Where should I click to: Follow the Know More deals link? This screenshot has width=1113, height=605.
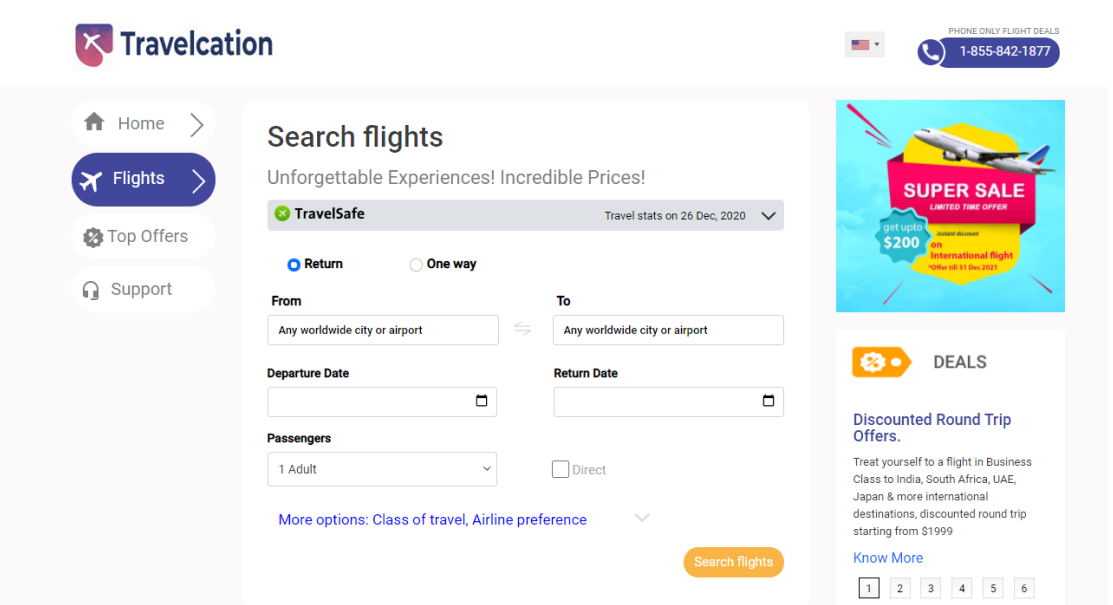click(888, 558)
